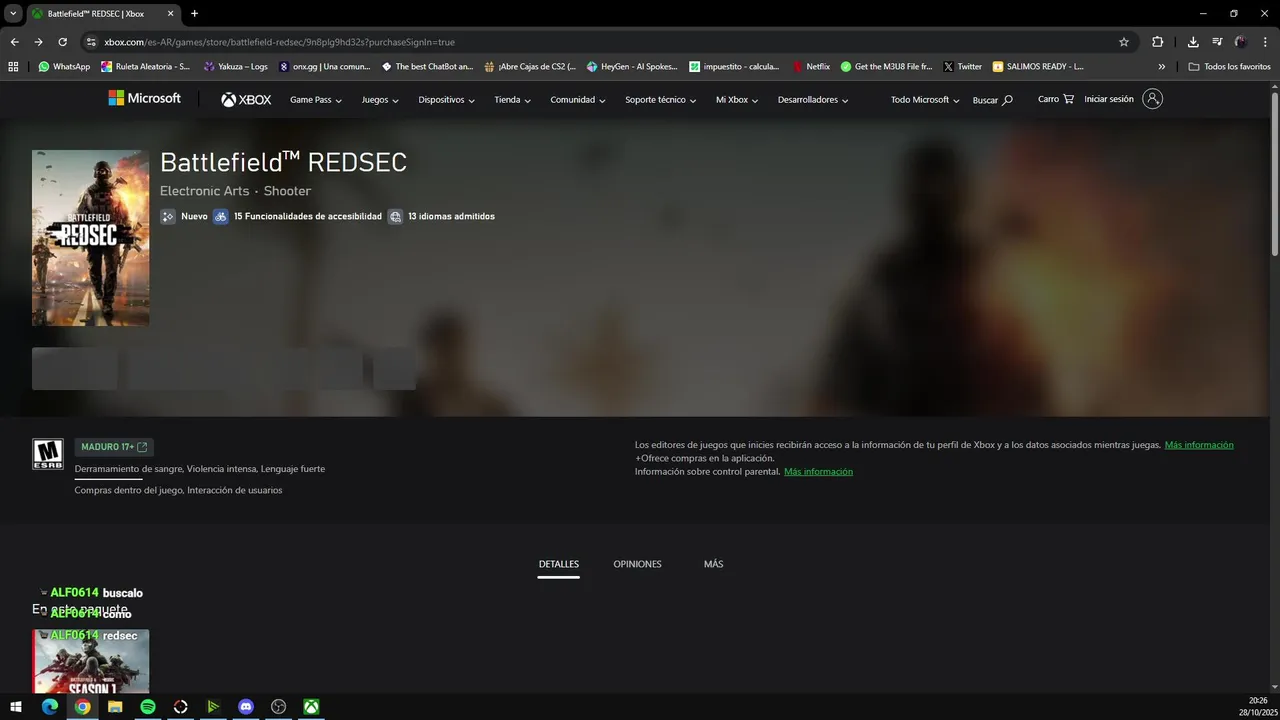Click the profile avatar sign-in icon
The image size is (1280, 720).
1152,99
